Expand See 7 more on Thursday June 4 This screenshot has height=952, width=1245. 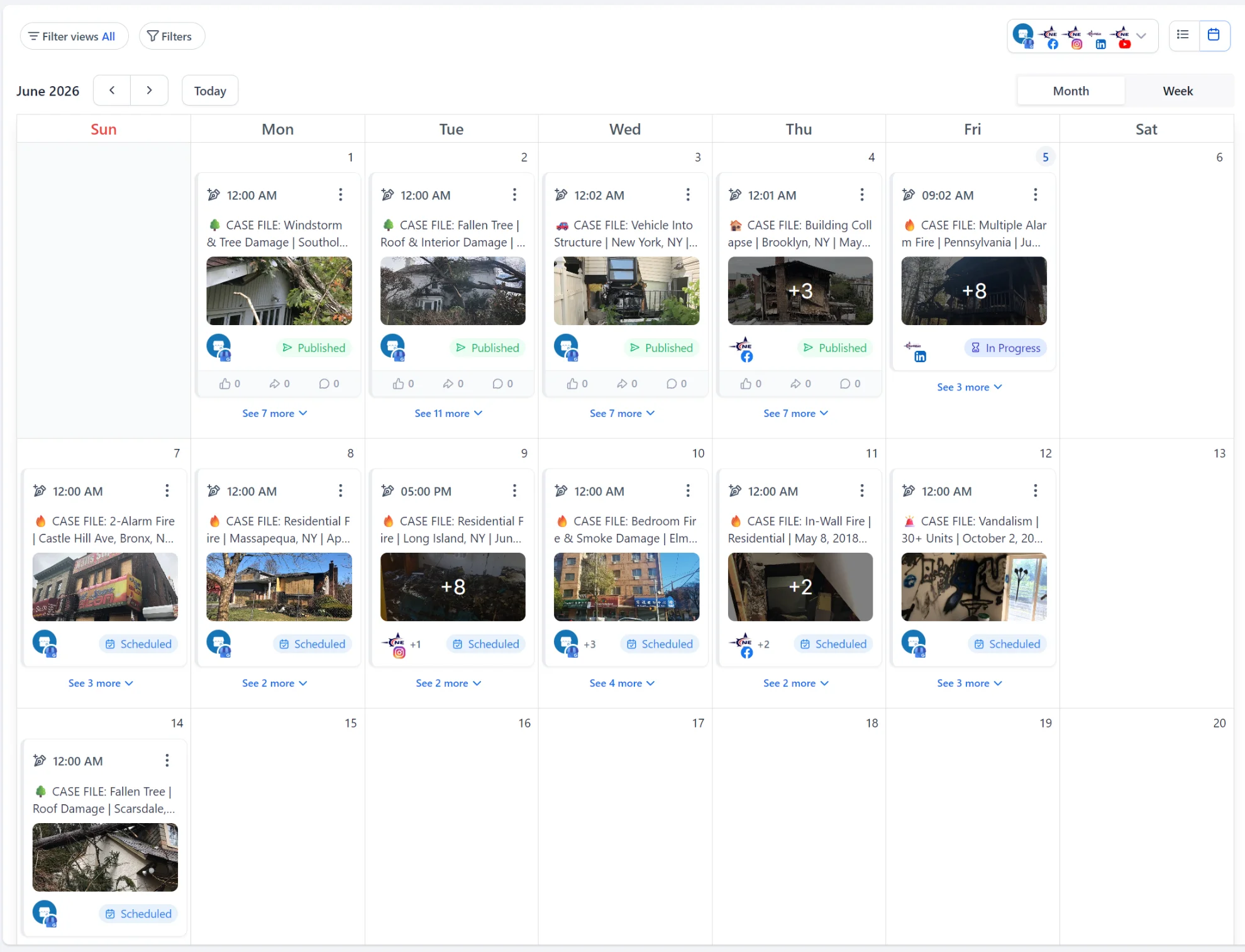(796, 413)
